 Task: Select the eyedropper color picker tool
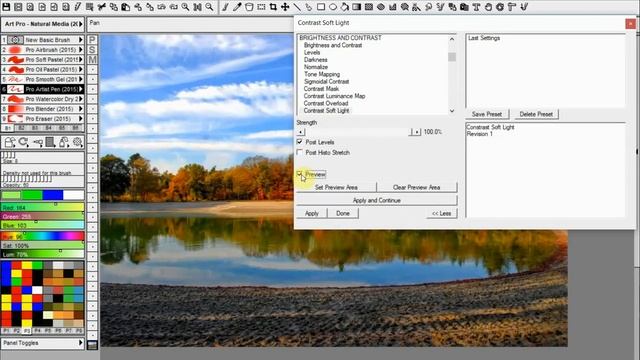coord(237,7)
